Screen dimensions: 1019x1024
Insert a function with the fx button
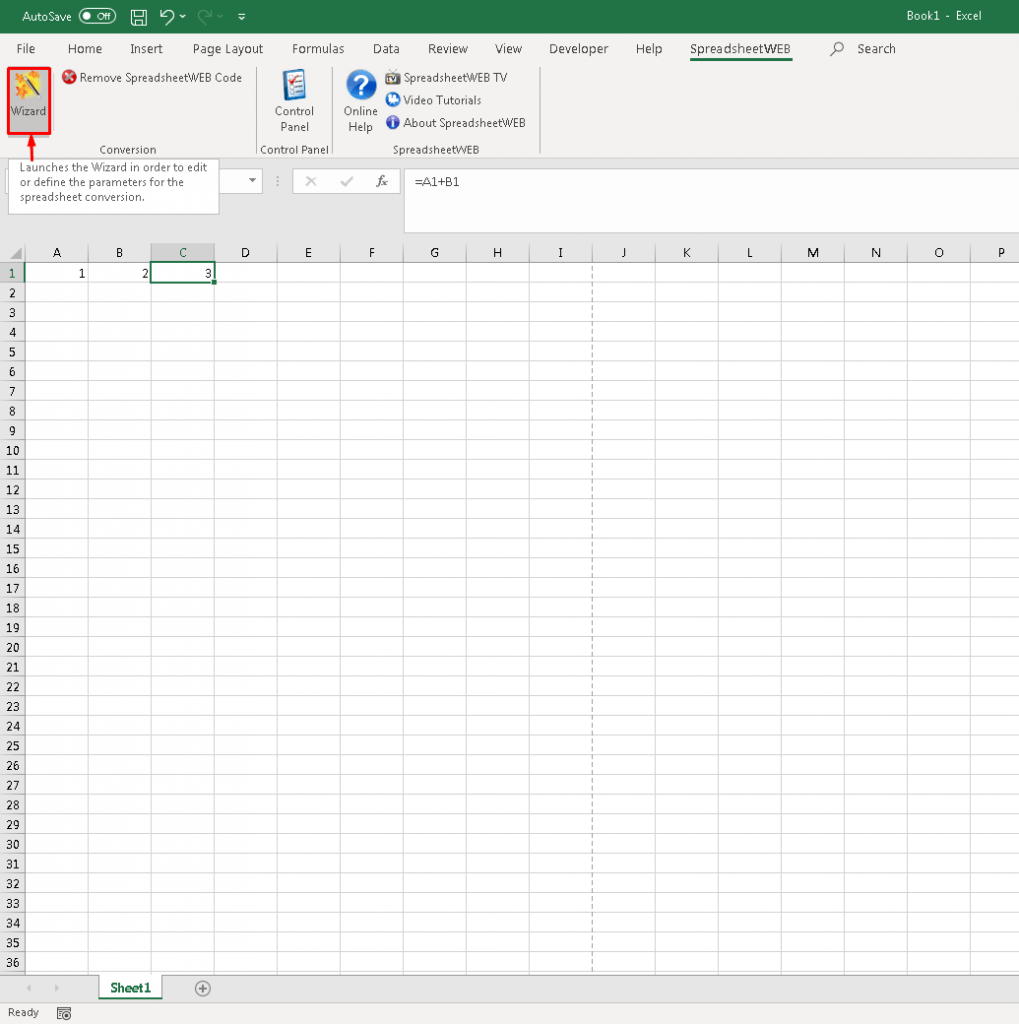382,181
